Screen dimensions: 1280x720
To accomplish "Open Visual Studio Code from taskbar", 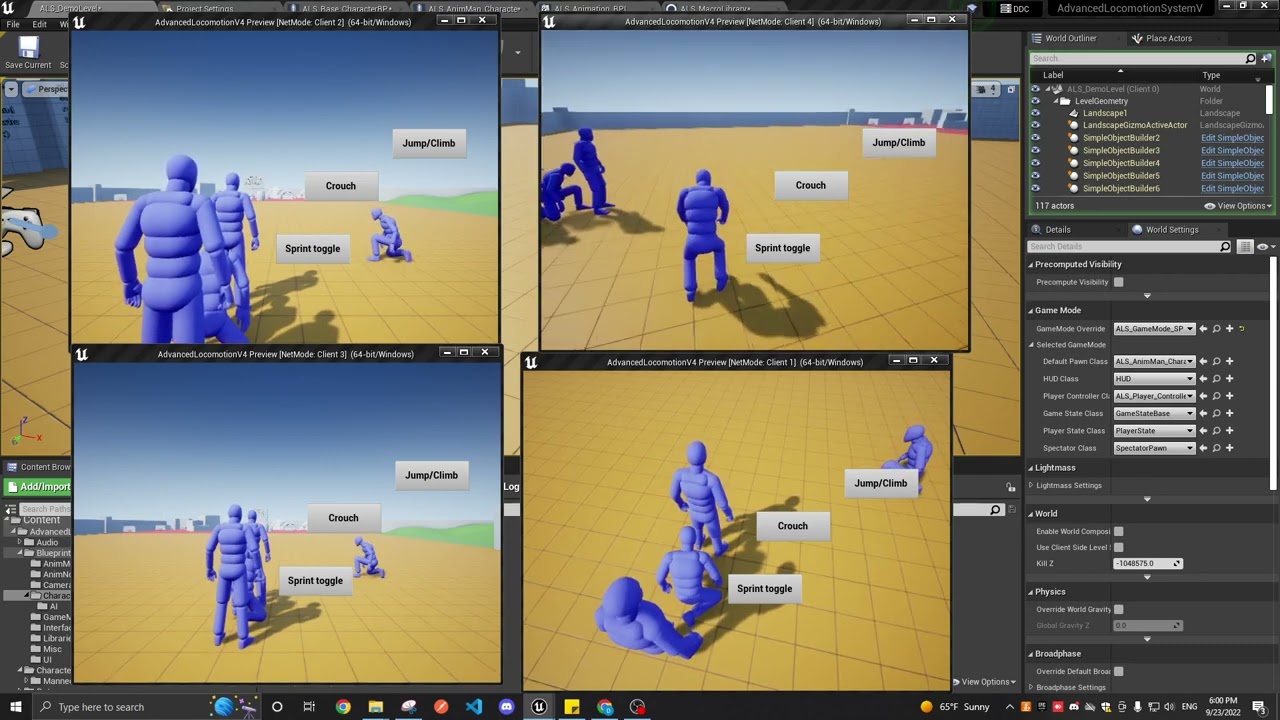I will tap(474, 707).
